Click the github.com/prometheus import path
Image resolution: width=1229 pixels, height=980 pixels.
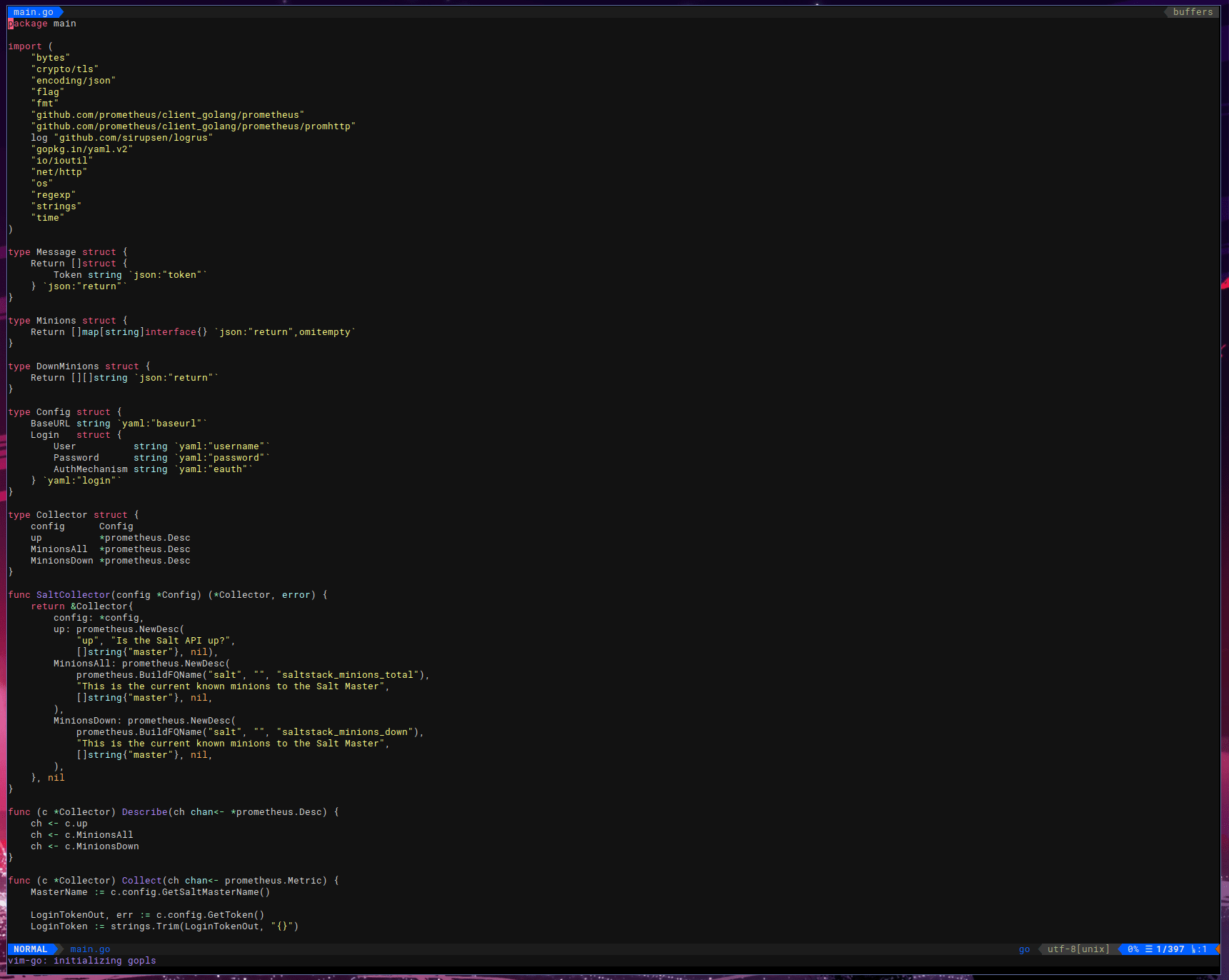pos(168,114)
